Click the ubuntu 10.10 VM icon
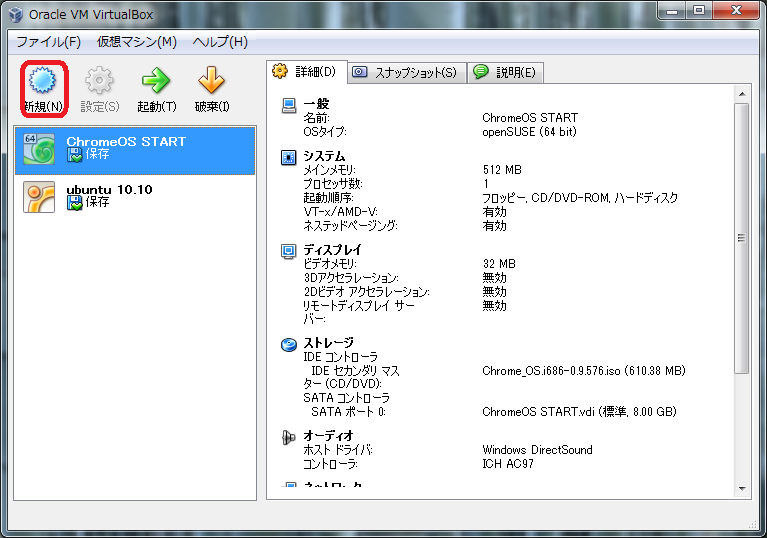The image size is (767, 538). click(39, 197)
